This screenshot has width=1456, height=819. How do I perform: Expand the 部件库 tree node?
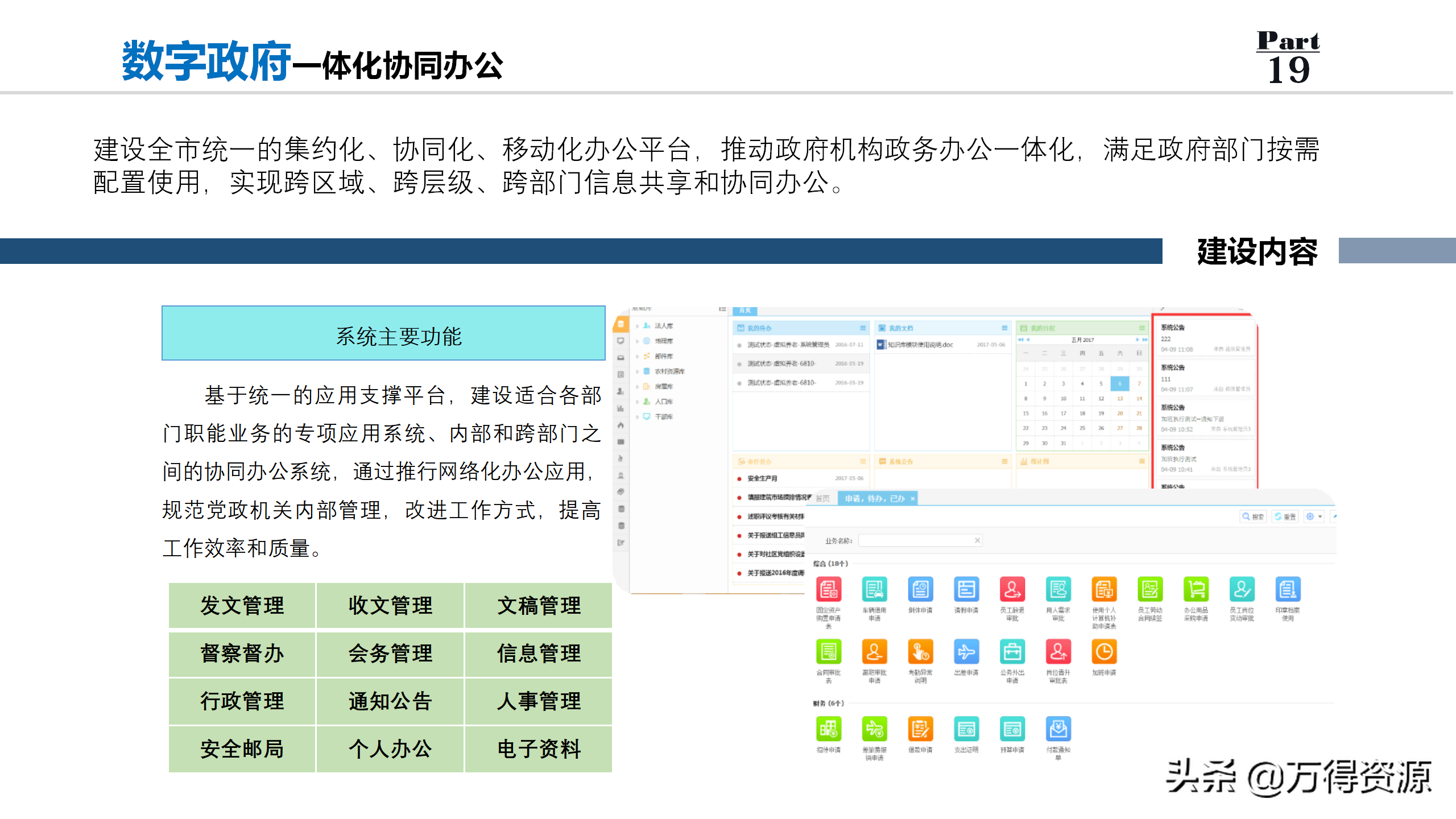[638, 356]
